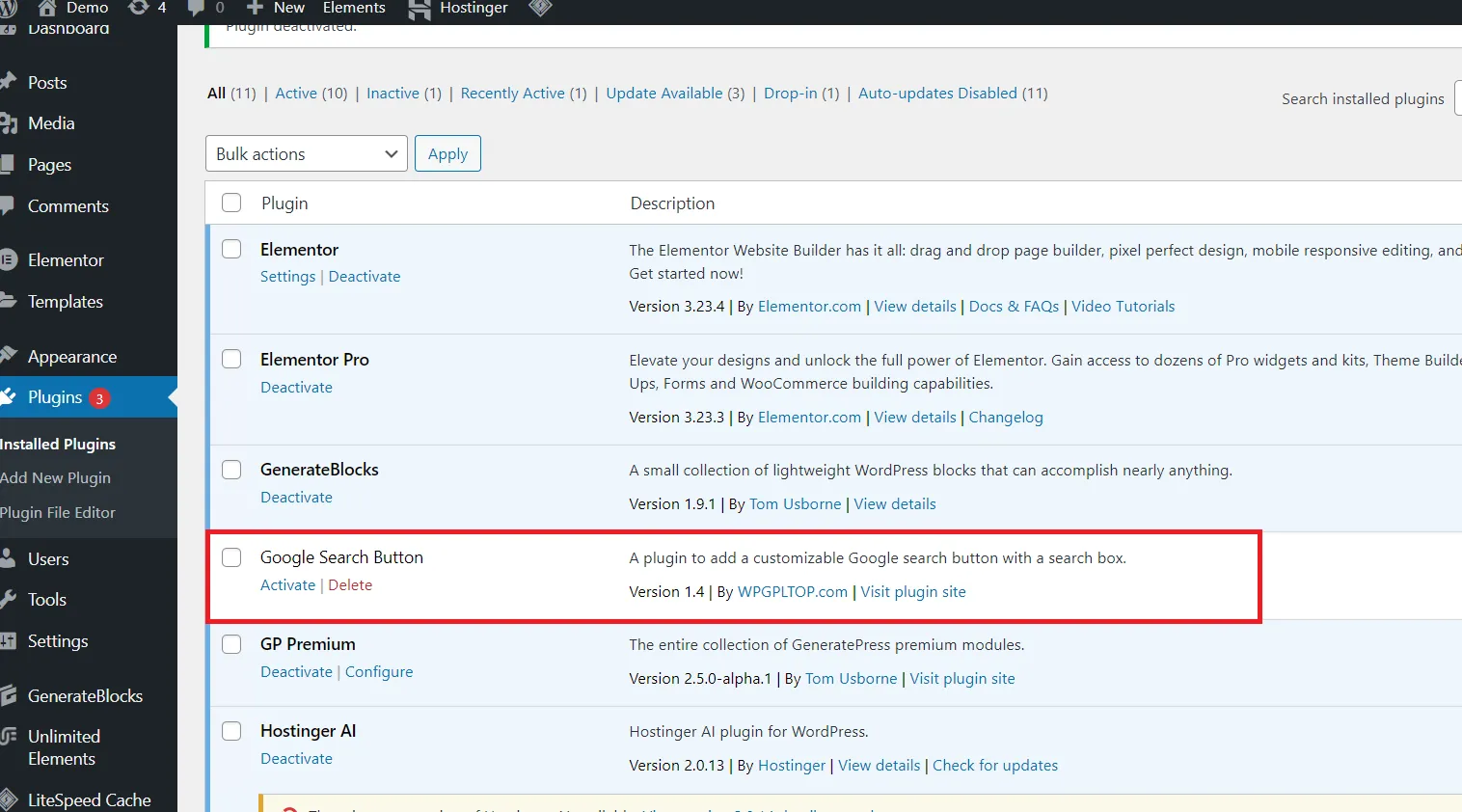Open Plugin File Editor in sidebar

[57, 512]
